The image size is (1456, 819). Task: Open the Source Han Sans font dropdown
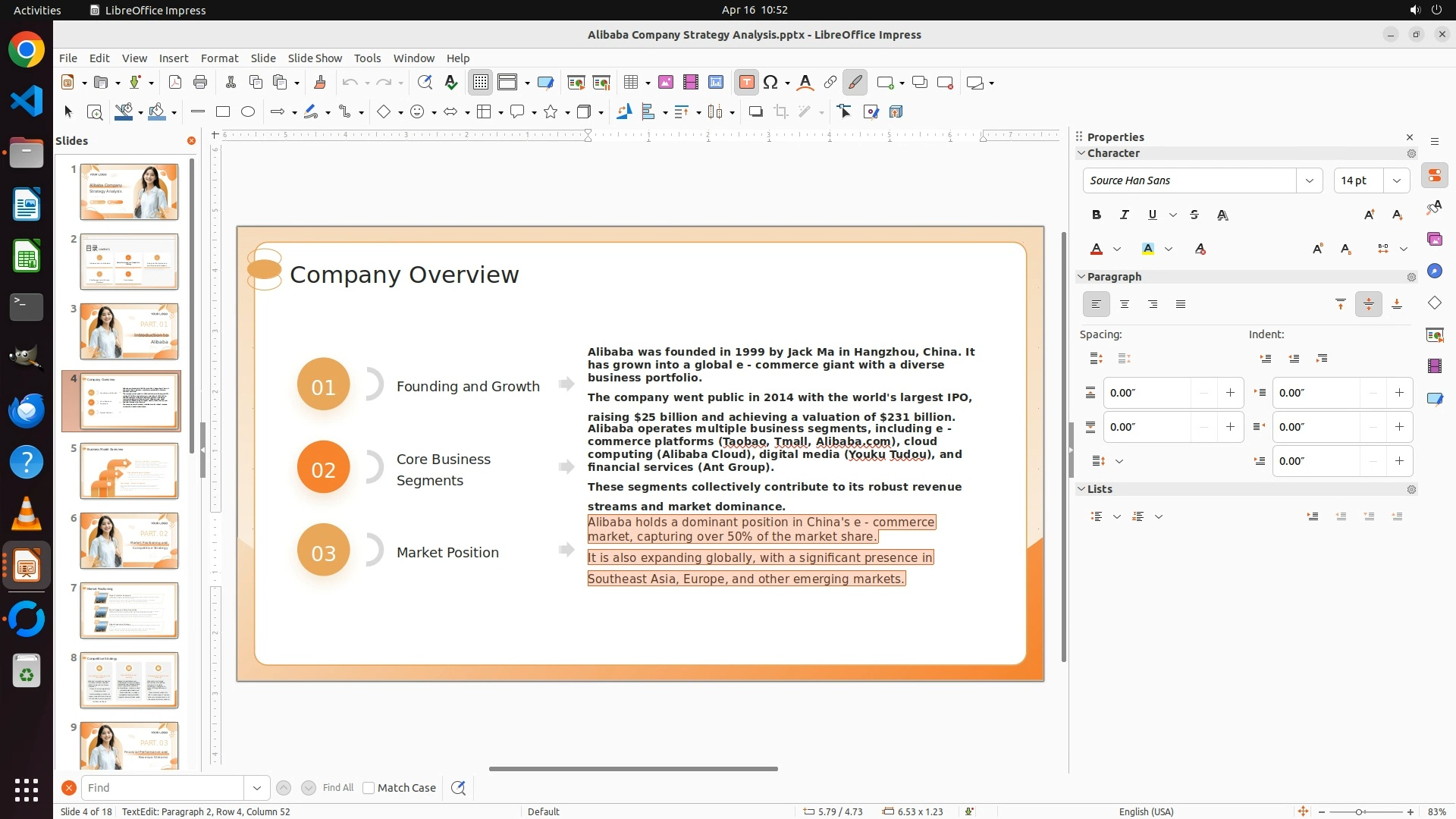pyautogui.click(x=1309, y=180)
